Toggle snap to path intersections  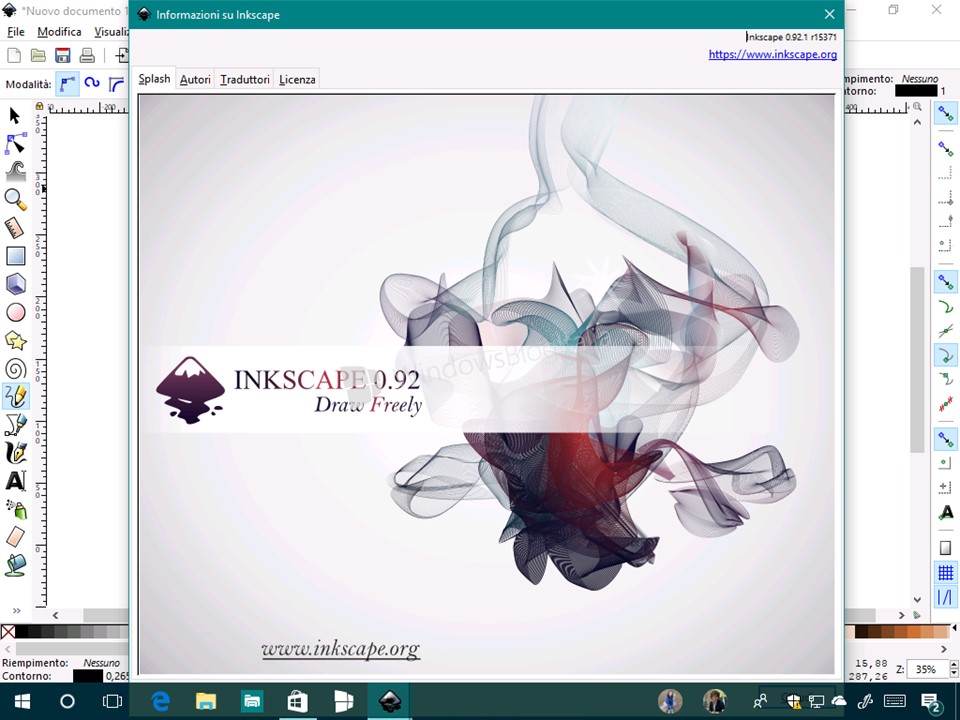pos(946,331)
